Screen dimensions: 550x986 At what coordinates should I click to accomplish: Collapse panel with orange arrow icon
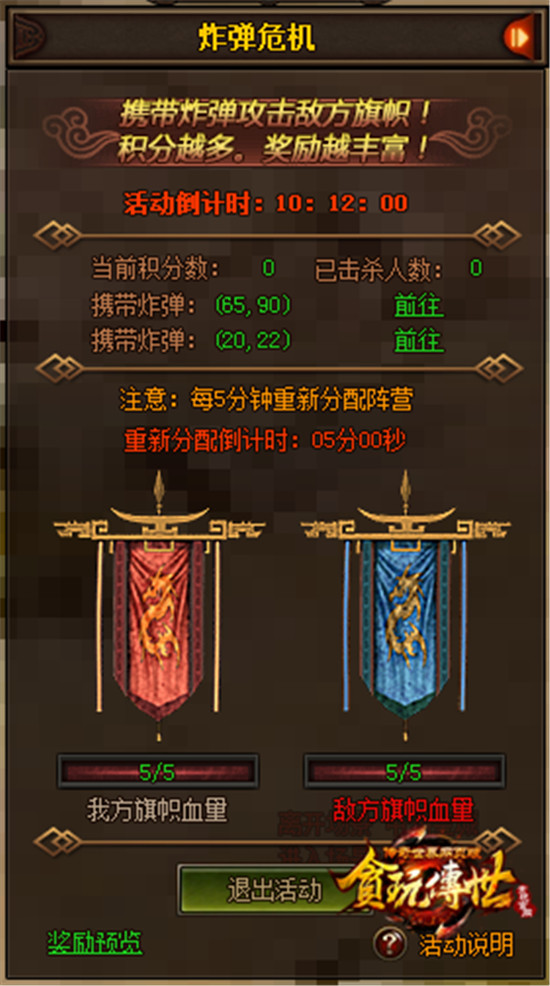519,37
